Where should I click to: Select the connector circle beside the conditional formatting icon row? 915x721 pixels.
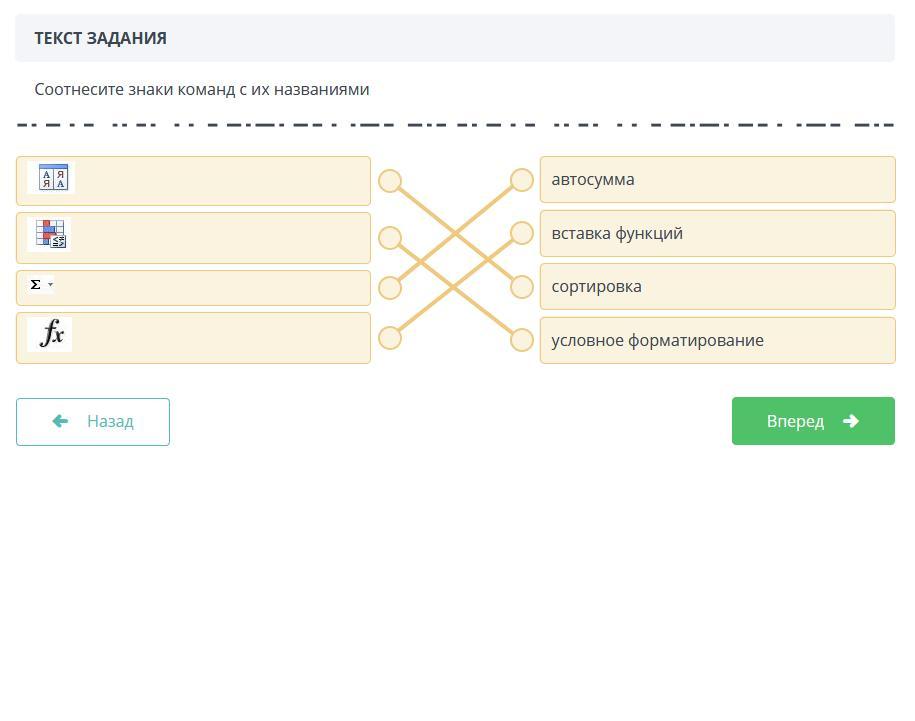(x=390, y=238)
